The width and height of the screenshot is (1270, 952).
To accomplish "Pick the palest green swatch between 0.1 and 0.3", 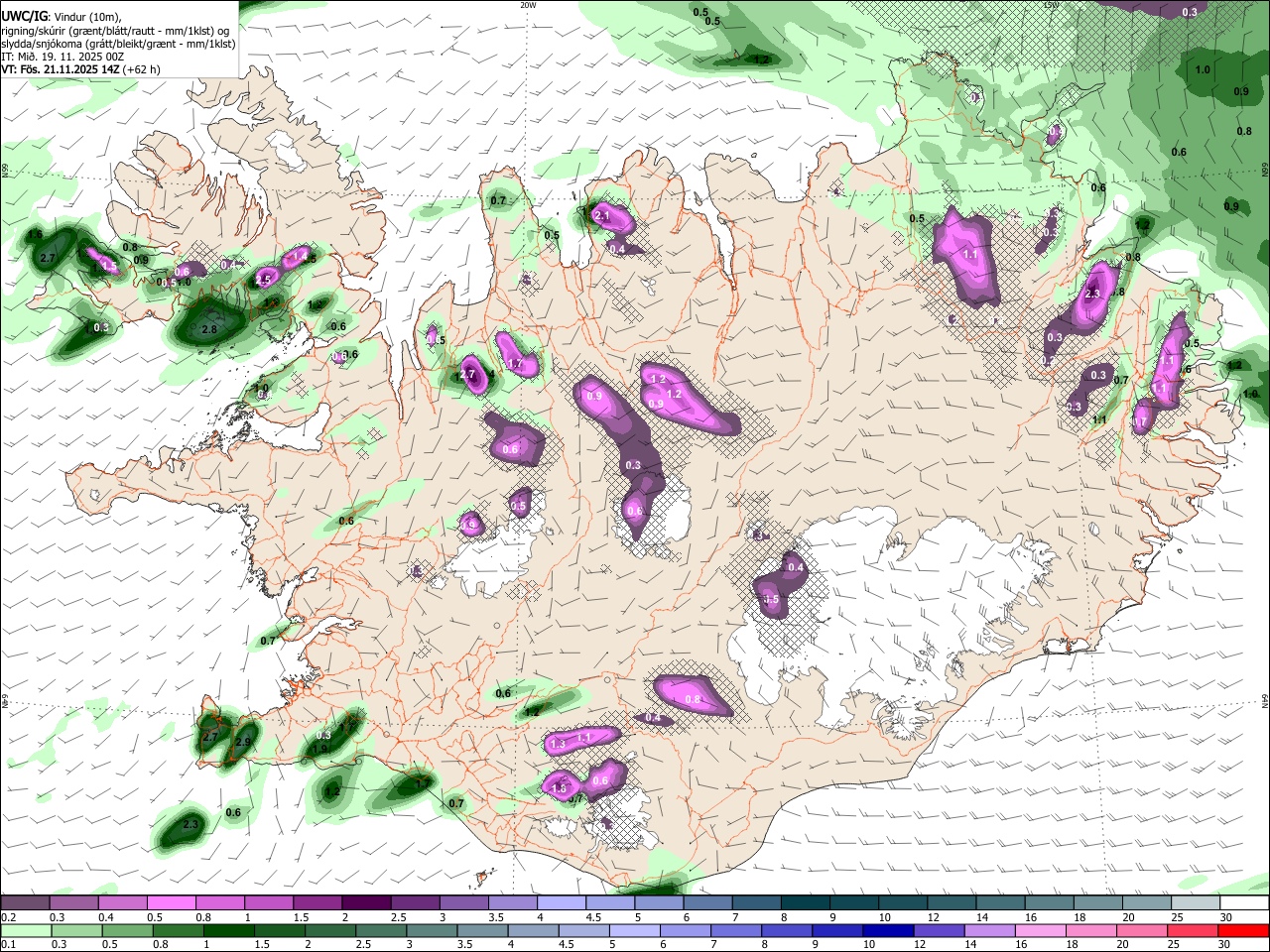I will click(25, 930).
